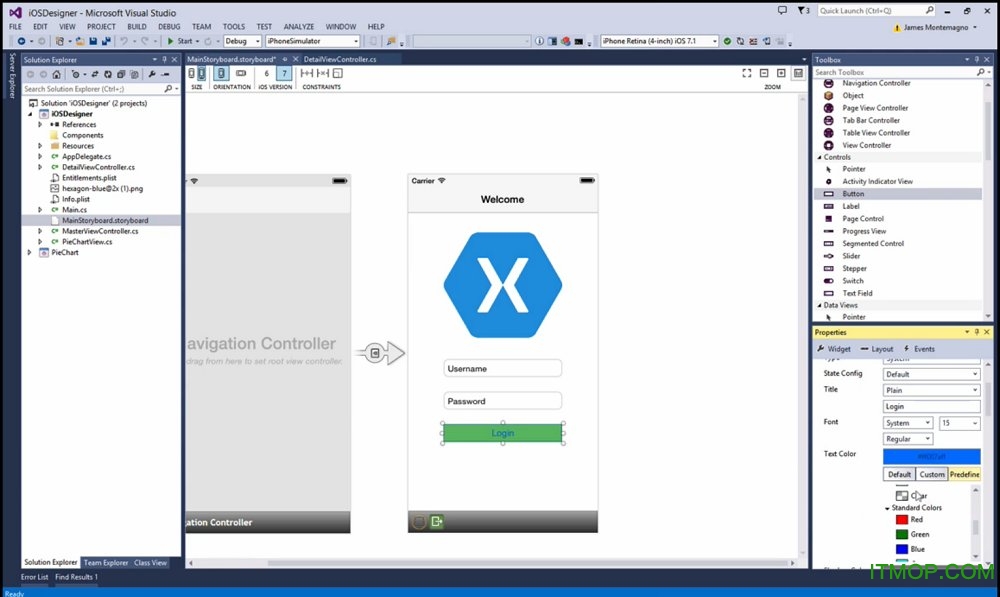Sync with active document in Solution Explorer

[95, 74]
